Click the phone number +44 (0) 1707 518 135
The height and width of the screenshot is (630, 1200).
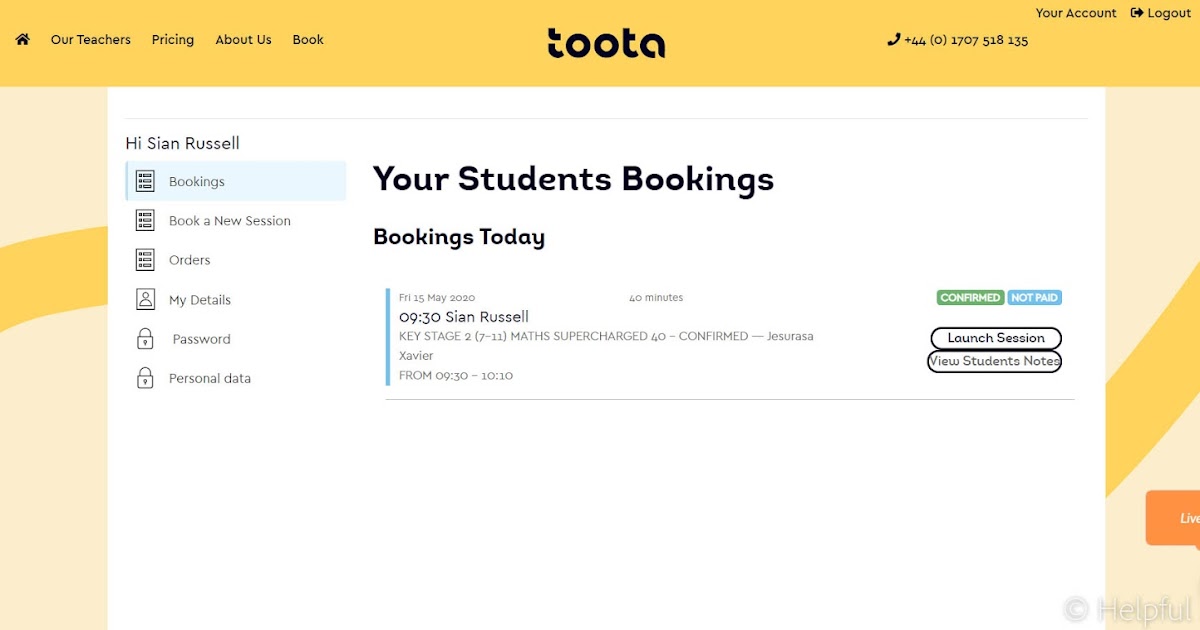tap(966, 41)
